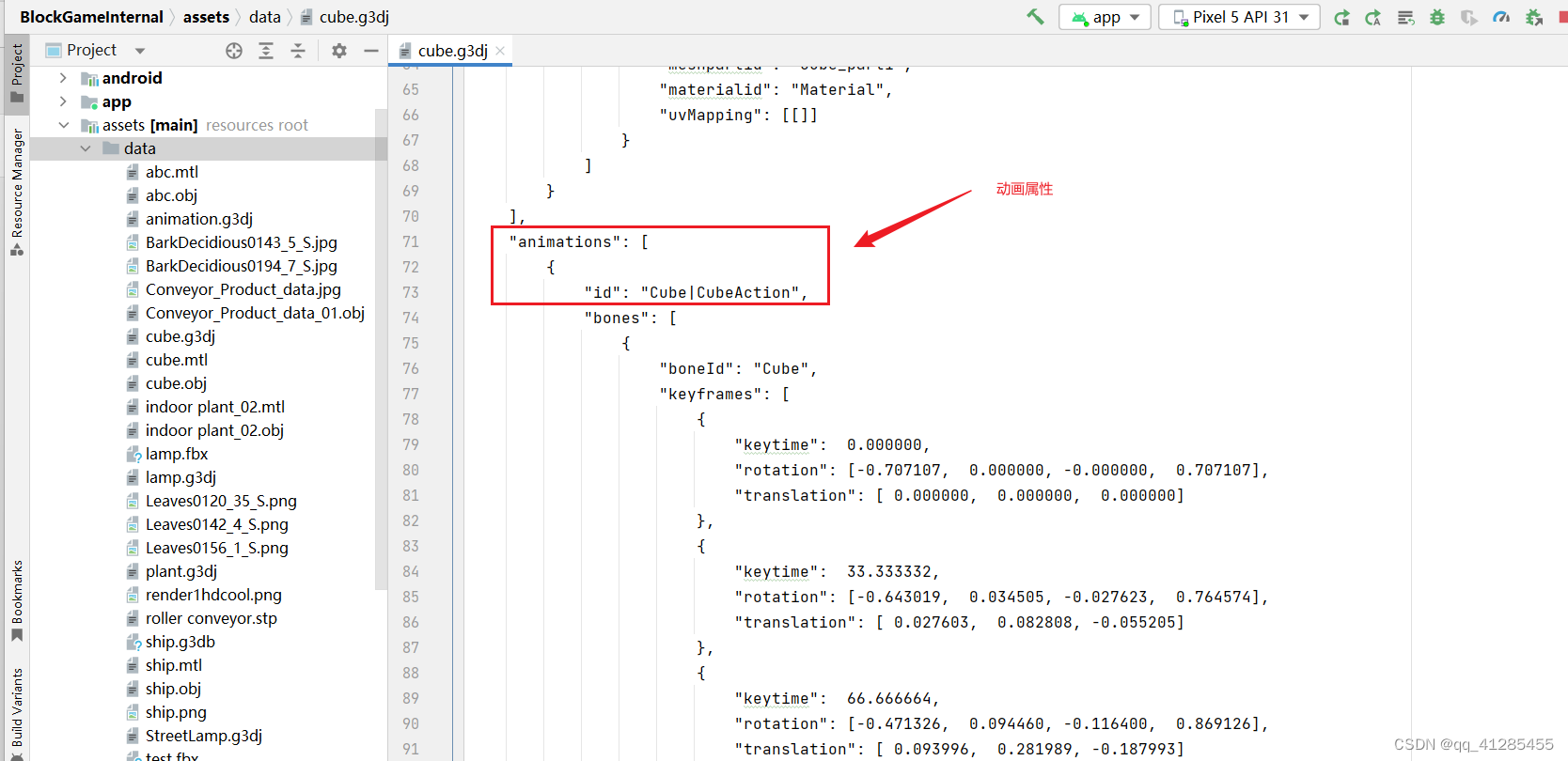Collapse the assets [main] folder
The image size is (1568, 761).
[x=63, y=125]
